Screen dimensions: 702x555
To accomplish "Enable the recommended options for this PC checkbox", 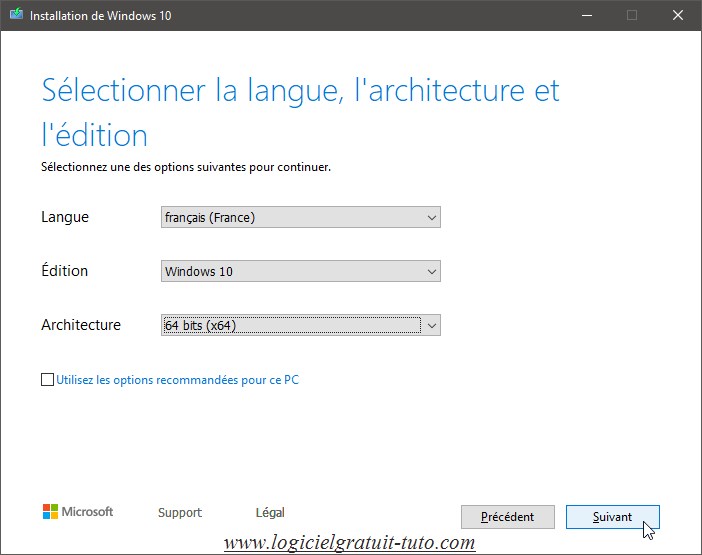I will (47, 380).
